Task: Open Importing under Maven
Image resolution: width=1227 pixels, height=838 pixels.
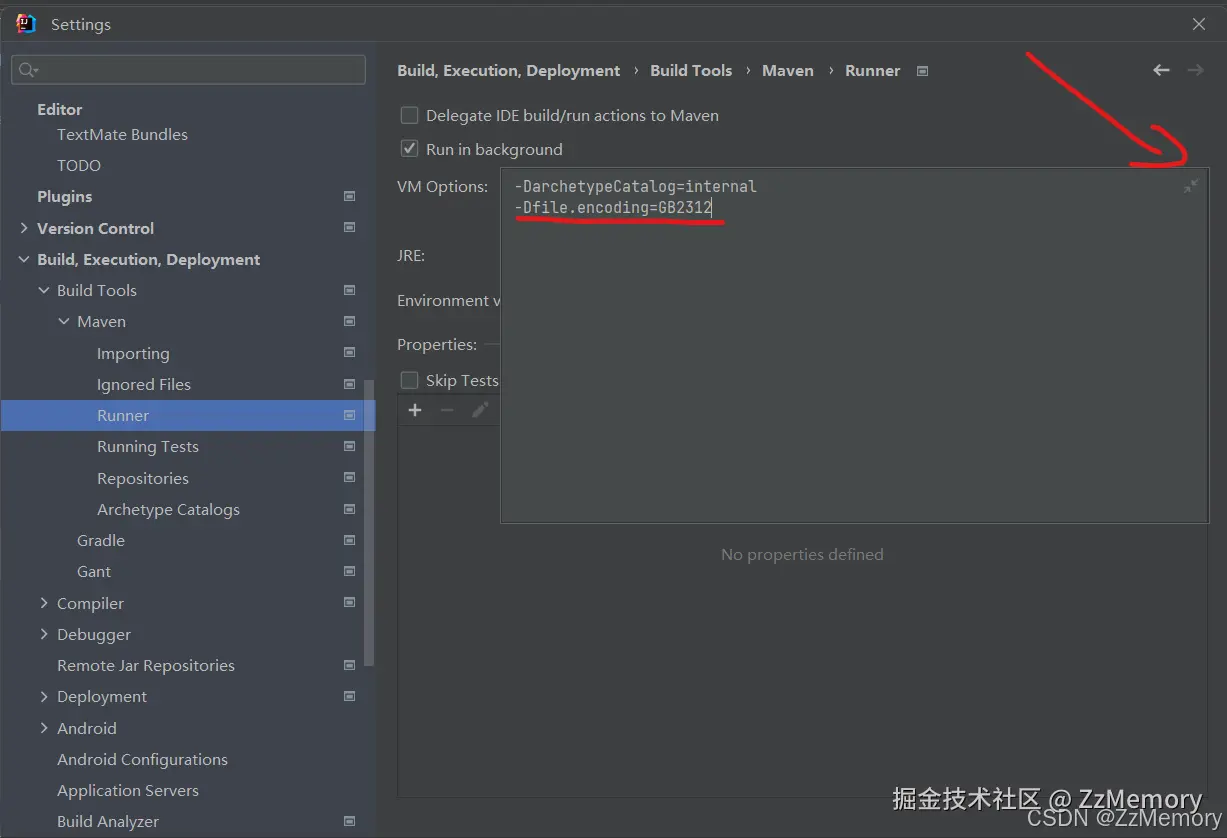Action: pyautogui.click(x=133, y=353)
